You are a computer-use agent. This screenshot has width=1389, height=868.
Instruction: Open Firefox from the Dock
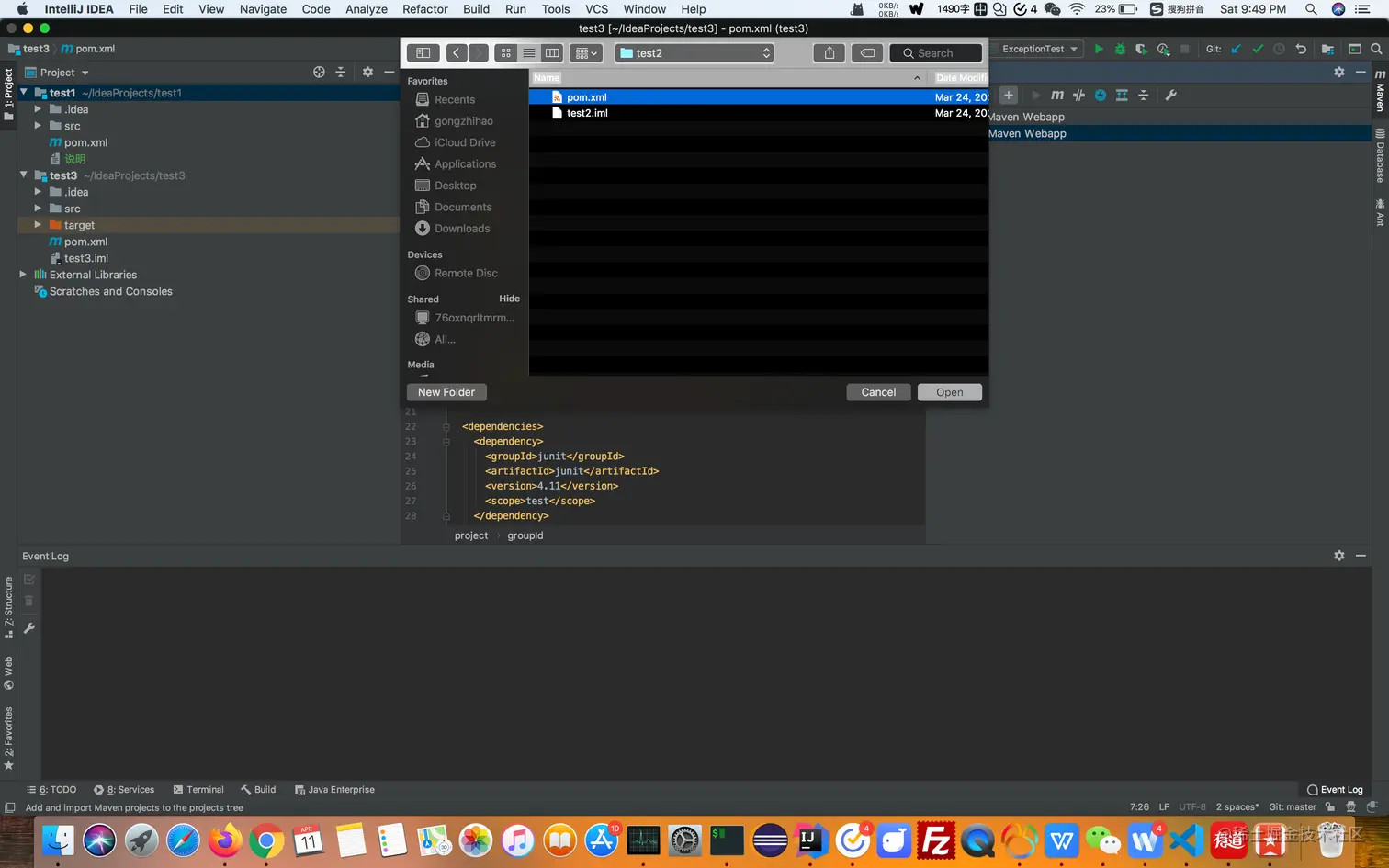pyautogui.click(x=224, y=840)
